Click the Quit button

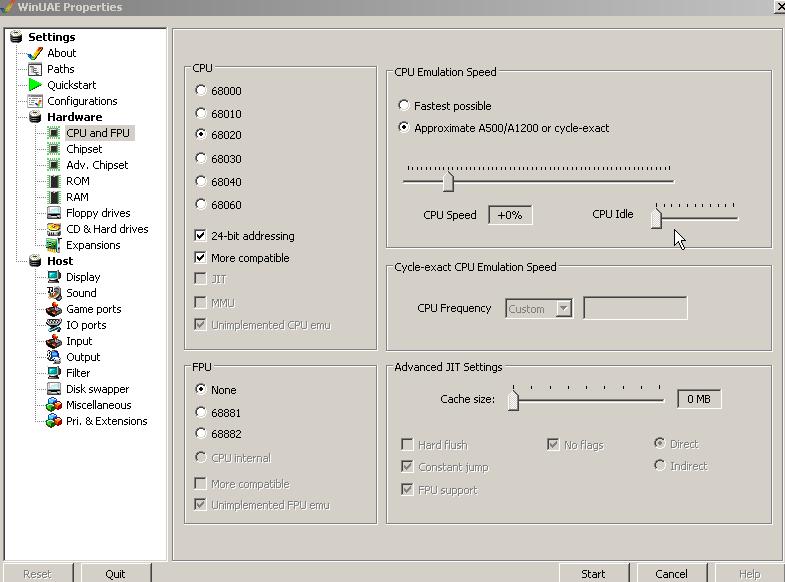click(115, 573)
